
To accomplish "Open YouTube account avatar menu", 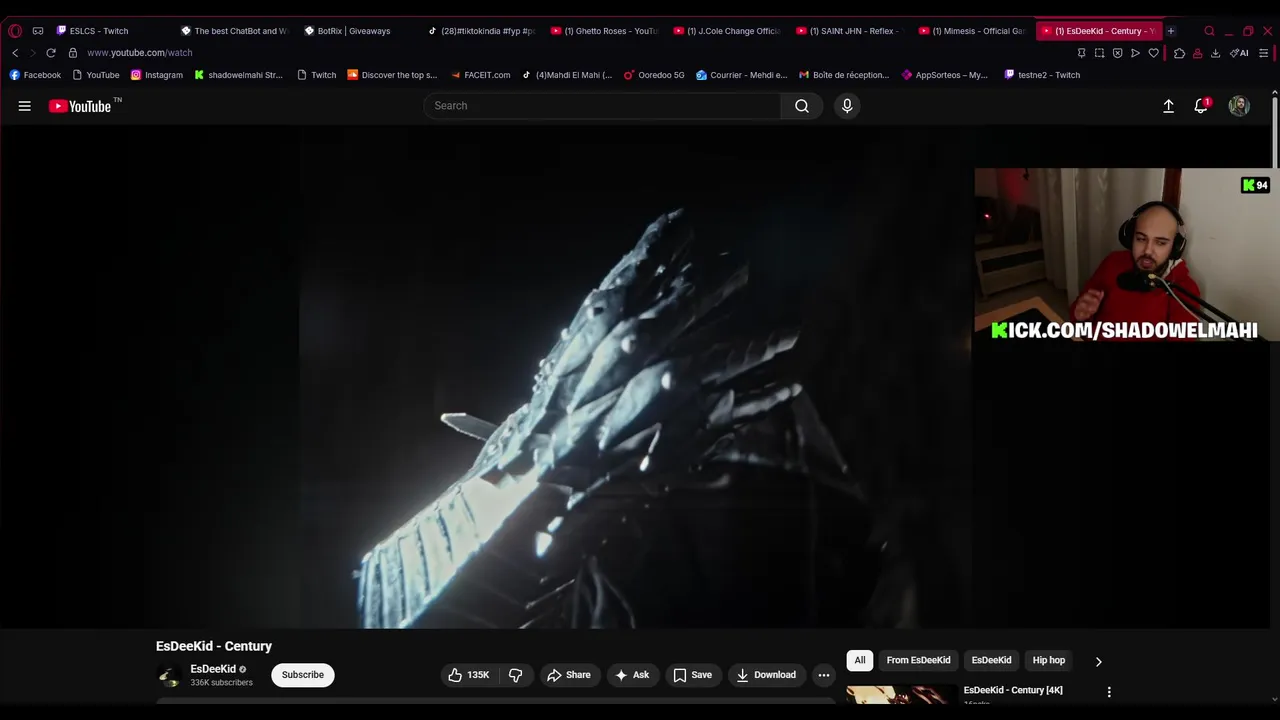I will click(1239, 106).
